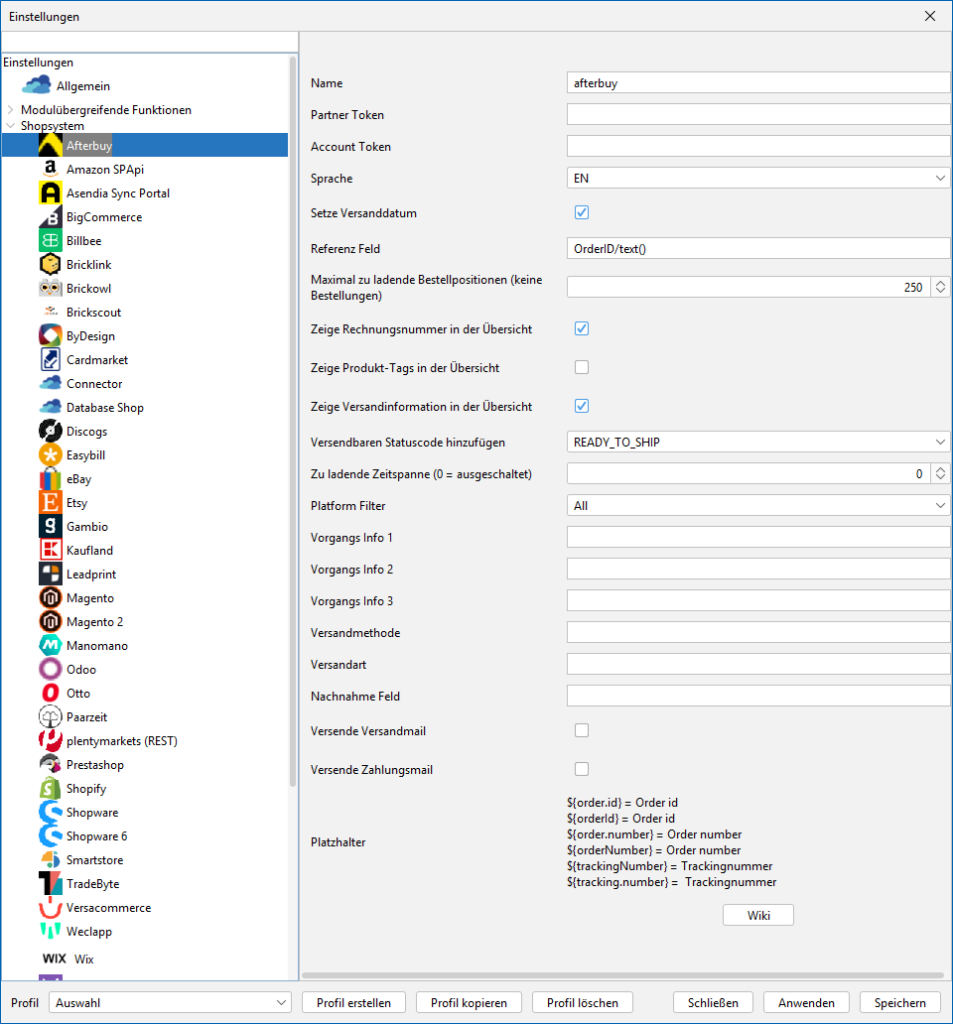
Task: Choose the Kaufland shop icon
Action: tap(50, 550)
